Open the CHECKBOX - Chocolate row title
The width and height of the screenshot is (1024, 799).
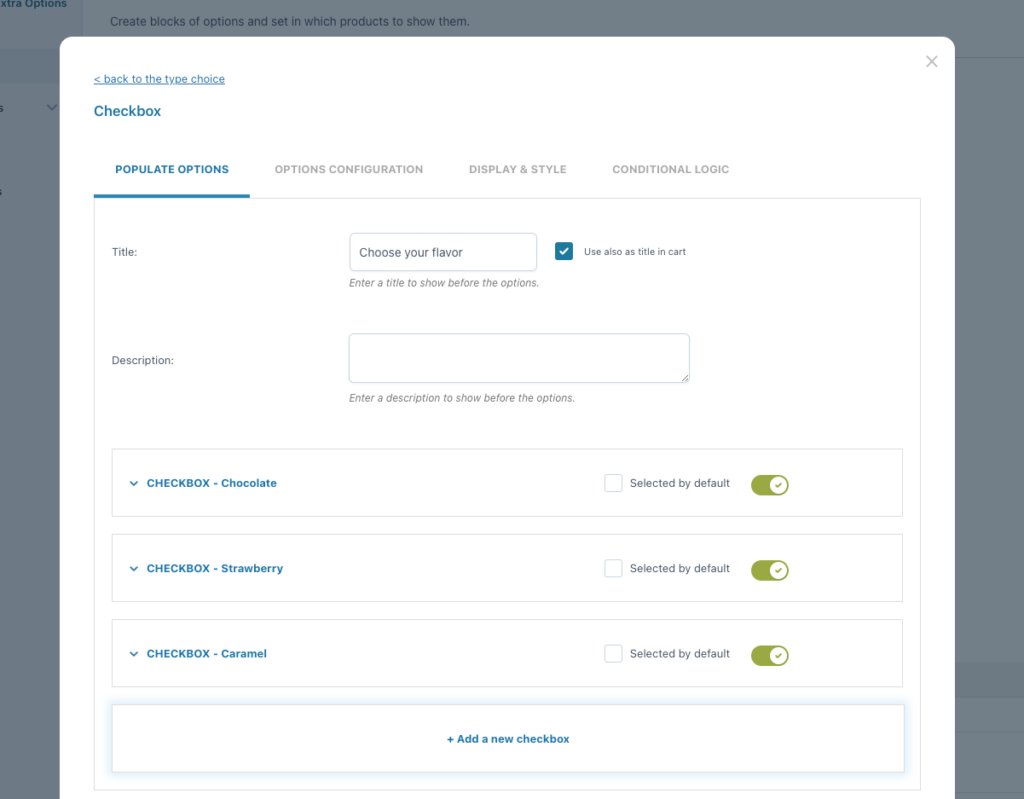212,483
